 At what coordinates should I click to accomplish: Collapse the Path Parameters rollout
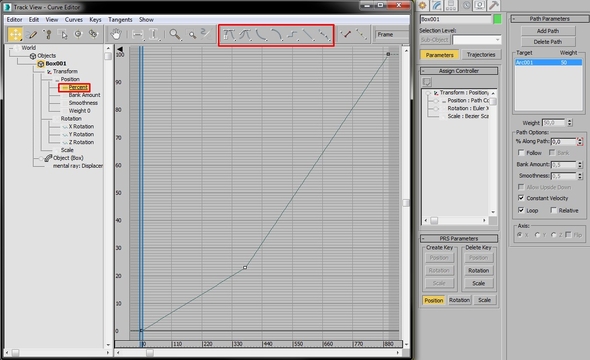click(x=549, y=19)
